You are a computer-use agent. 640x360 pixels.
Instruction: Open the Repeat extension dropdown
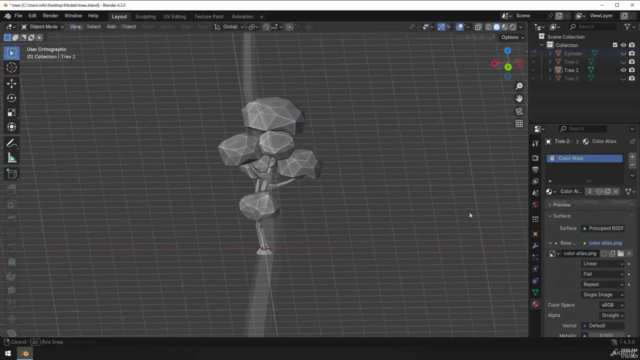pos(603,284)
